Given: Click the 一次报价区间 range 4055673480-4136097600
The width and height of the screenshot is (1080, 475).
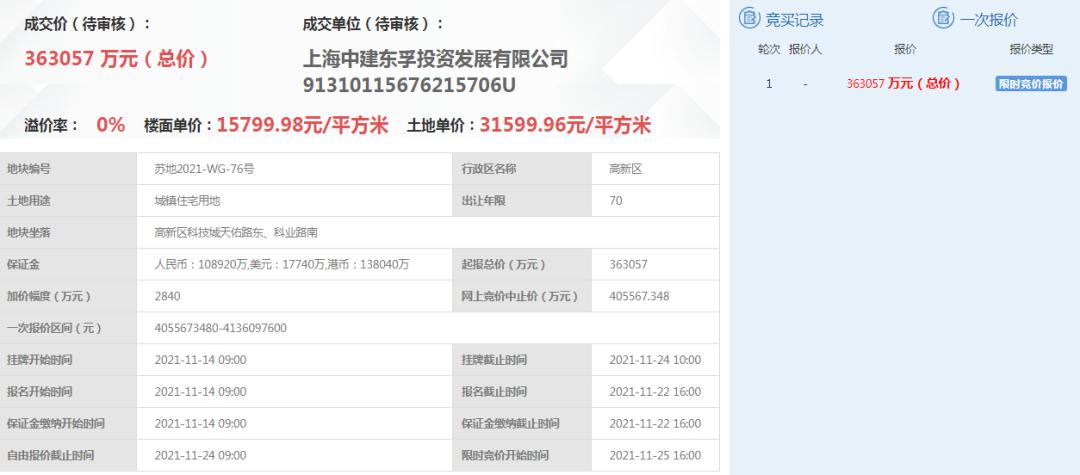Looking at the screenshot, I should pyautogui.click(x=221, y=328).
